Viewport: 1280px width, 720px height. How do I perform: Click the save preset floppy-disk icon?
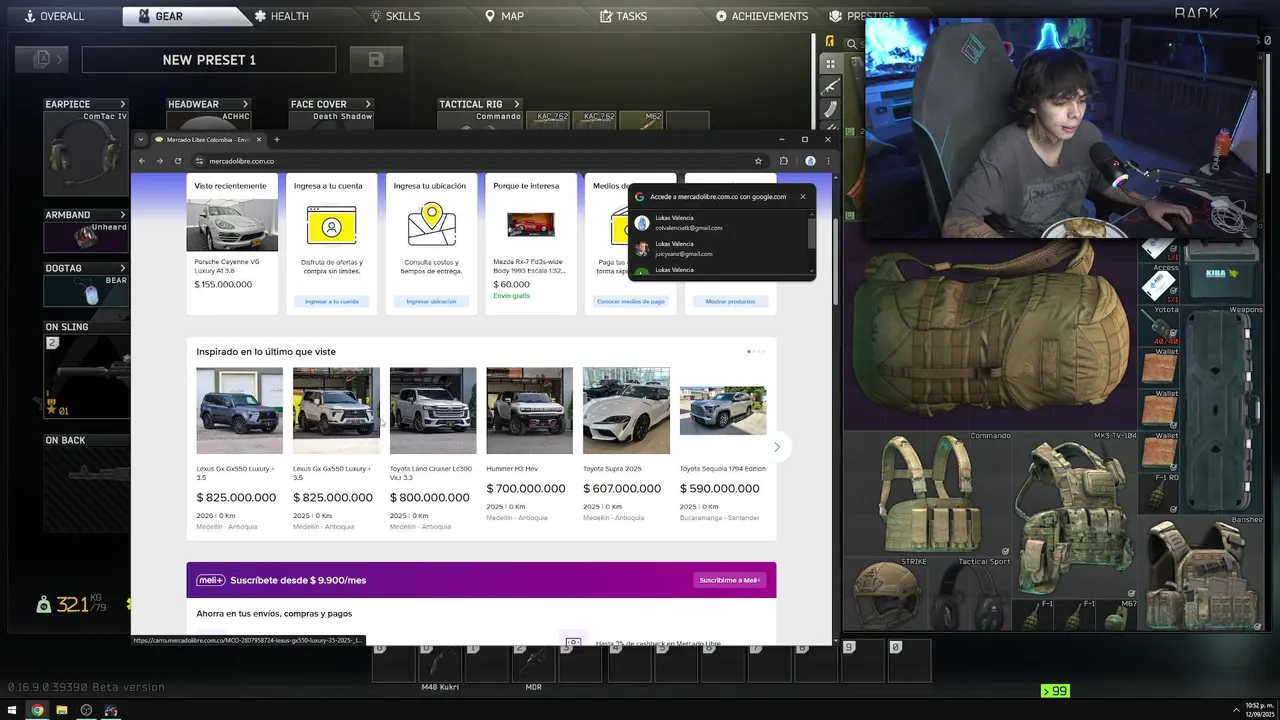point(376,59)
